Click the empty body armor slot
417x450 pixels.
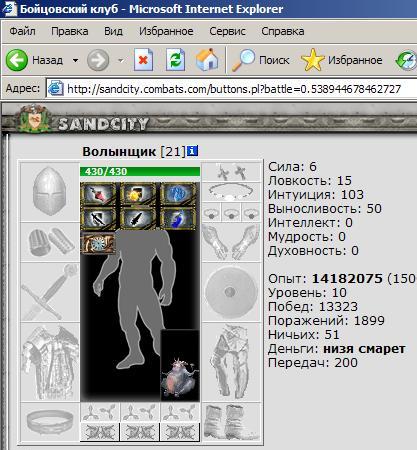pos(50,362)
